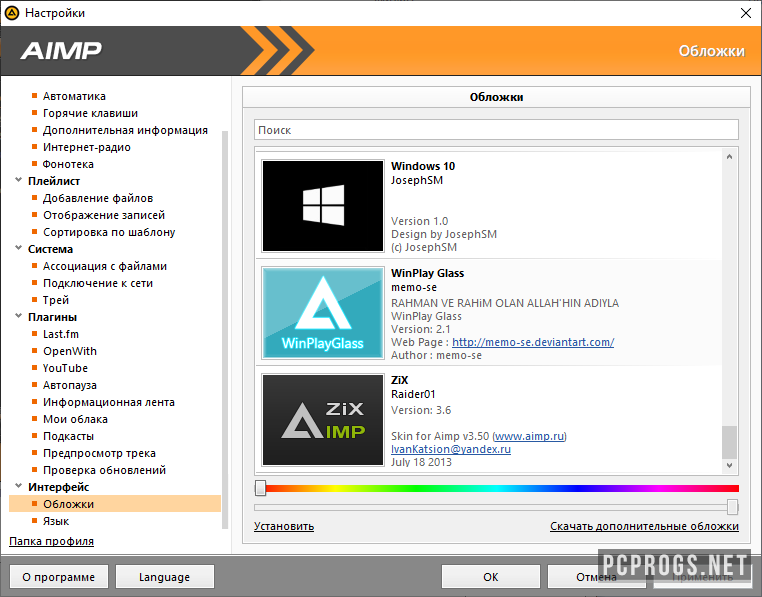Open Отображение записей settings

pyautogui.click(x=104, y=215)
